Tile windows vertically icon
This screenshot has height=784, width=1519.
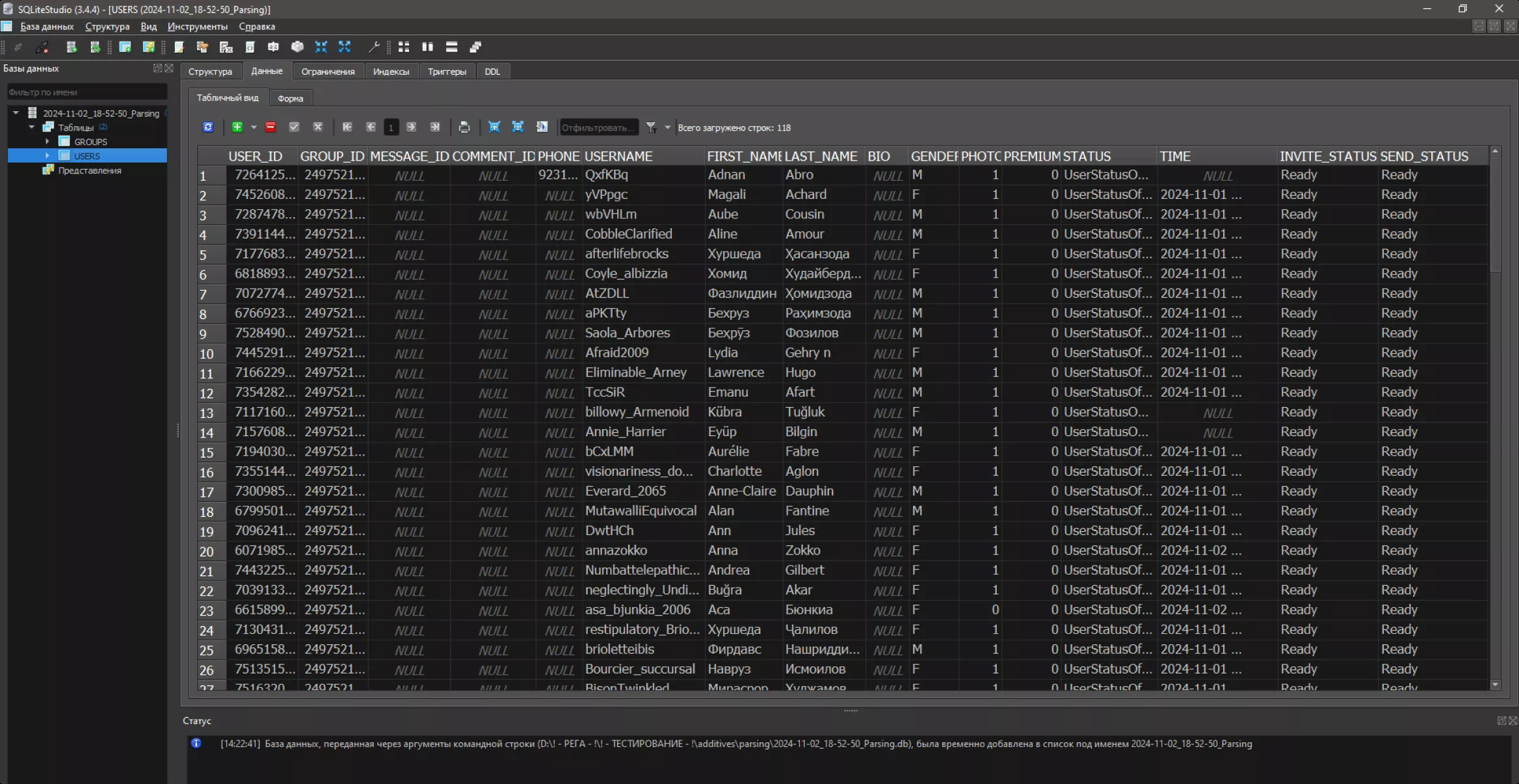pos(427,47)
